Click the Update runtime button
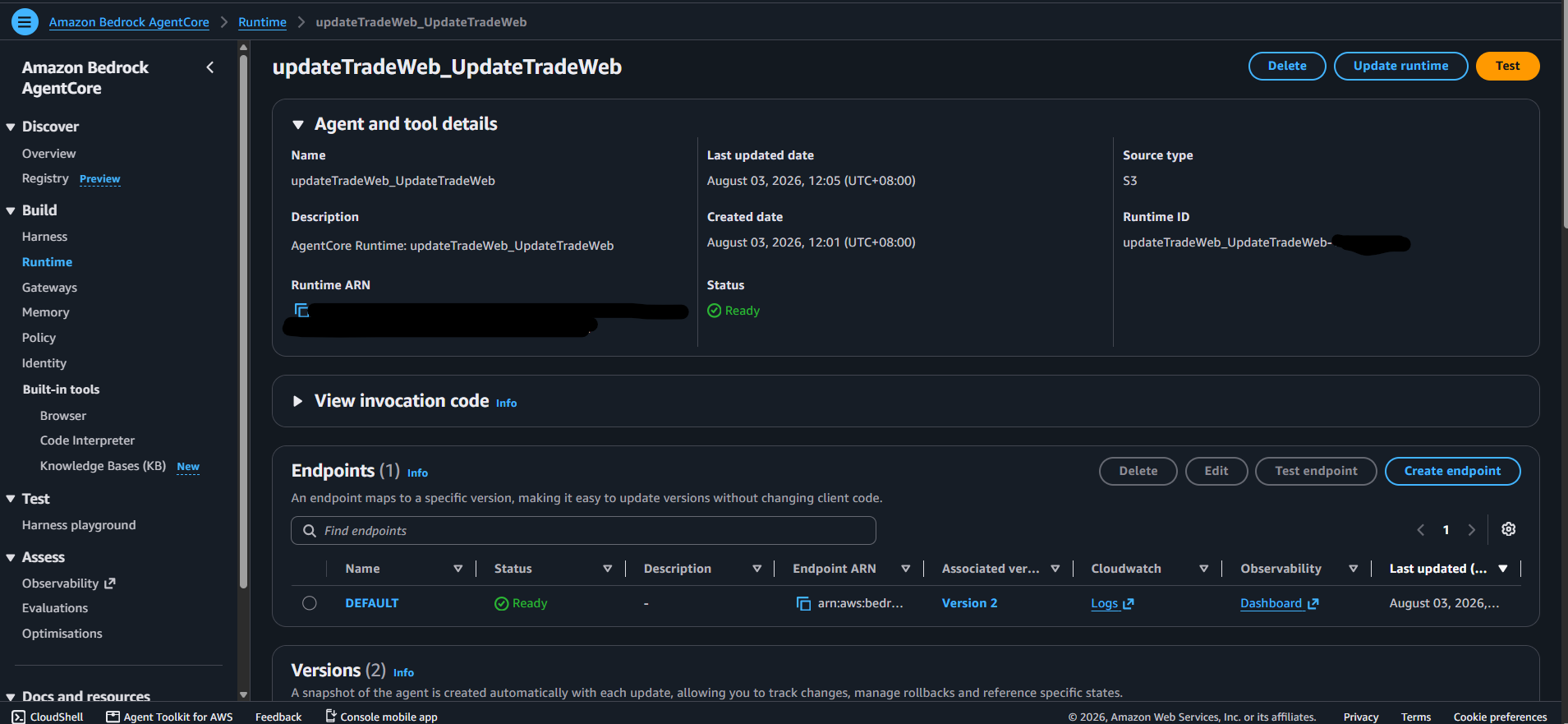The image size is (1568, 724). point(1400,66)
